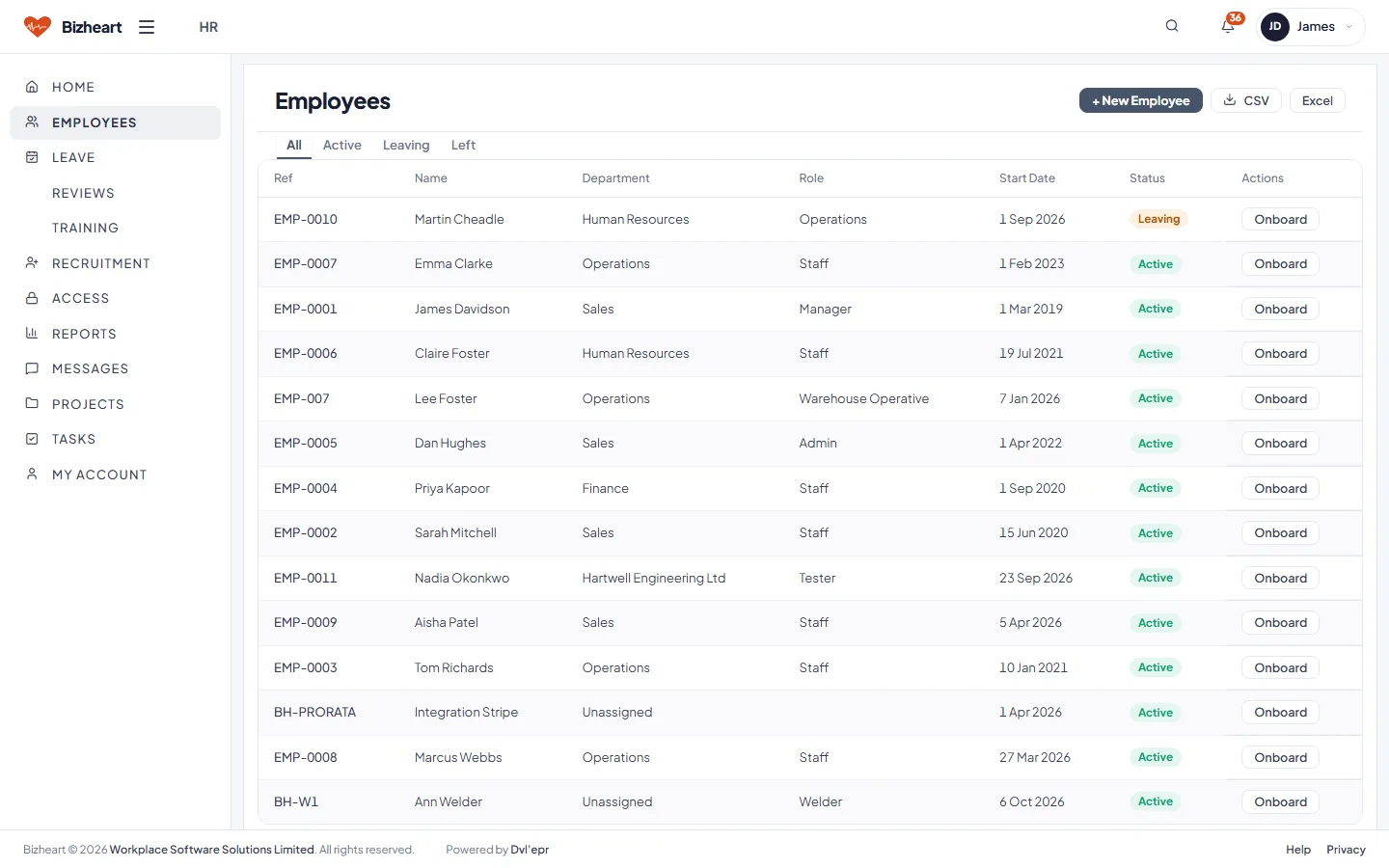The width and height of the screenshot is (1389, 868).
Task: Click the Privacy footer link
Action: pyautogui.click(x=1346, y=850)
